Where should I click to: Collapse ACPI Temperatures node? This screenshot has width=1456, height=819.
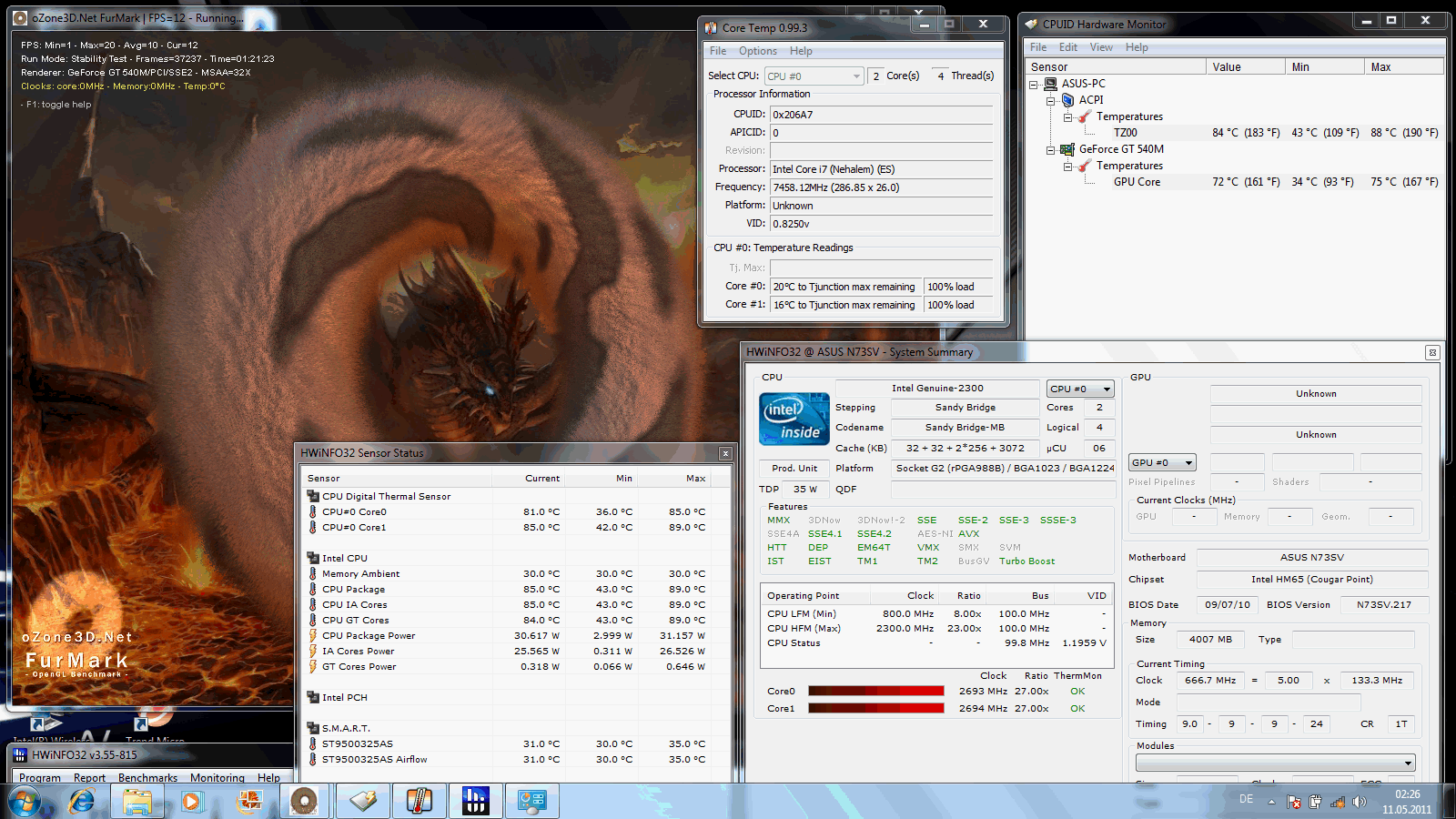[1067, 117]
